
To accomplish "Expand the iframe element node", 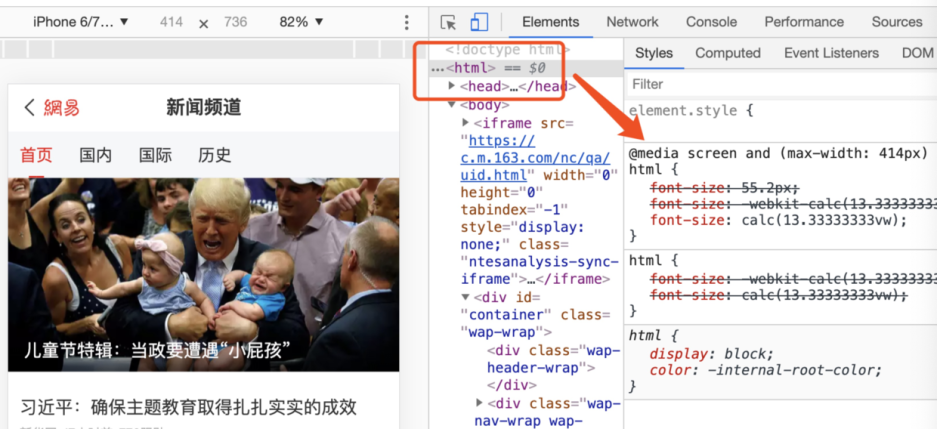I will [x=466, y=123].
